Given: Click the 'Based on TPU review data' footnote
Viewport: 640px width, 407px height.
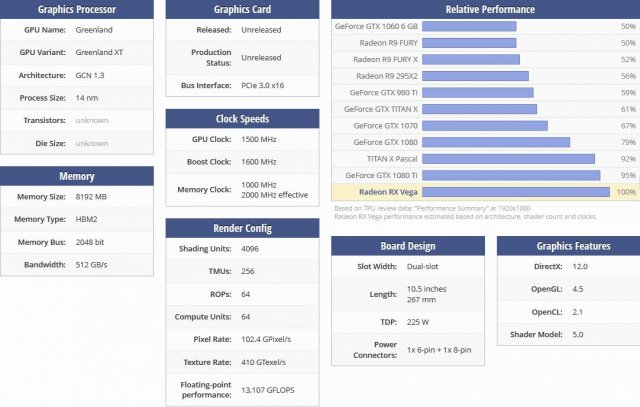Looking at the screenshot, I should tap(433, 208).
